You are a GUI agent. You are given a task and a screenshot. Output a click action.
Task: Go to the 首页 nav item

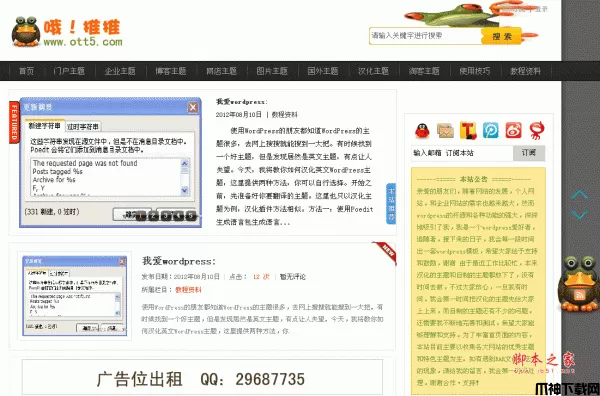click(26, 71)
